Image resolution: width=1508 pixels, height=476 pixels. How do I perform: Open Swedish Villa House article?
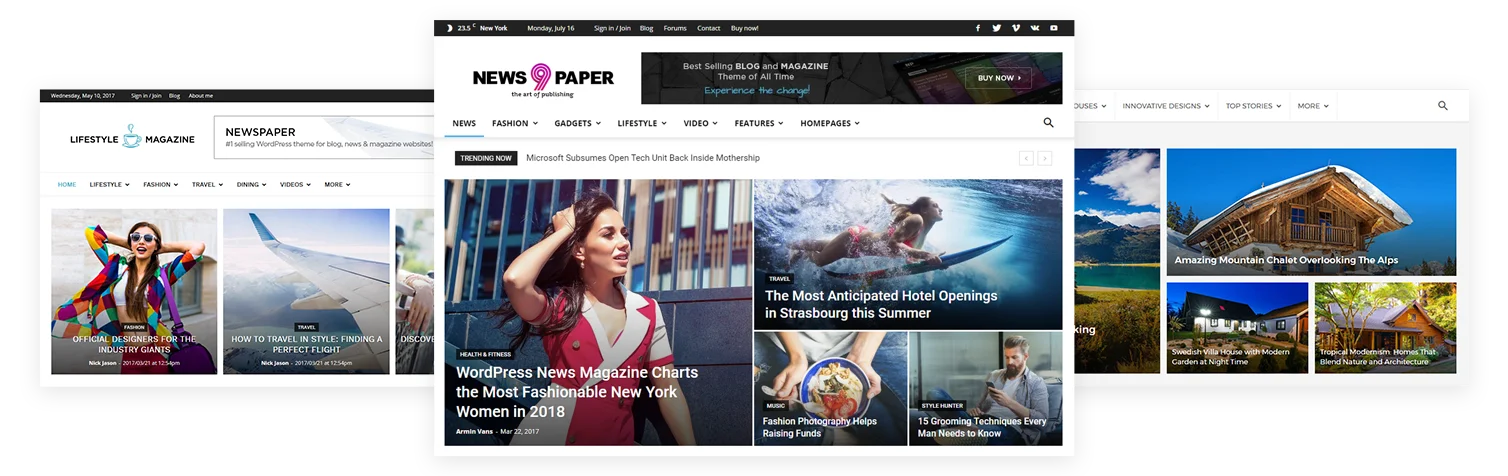[1230, 357]
